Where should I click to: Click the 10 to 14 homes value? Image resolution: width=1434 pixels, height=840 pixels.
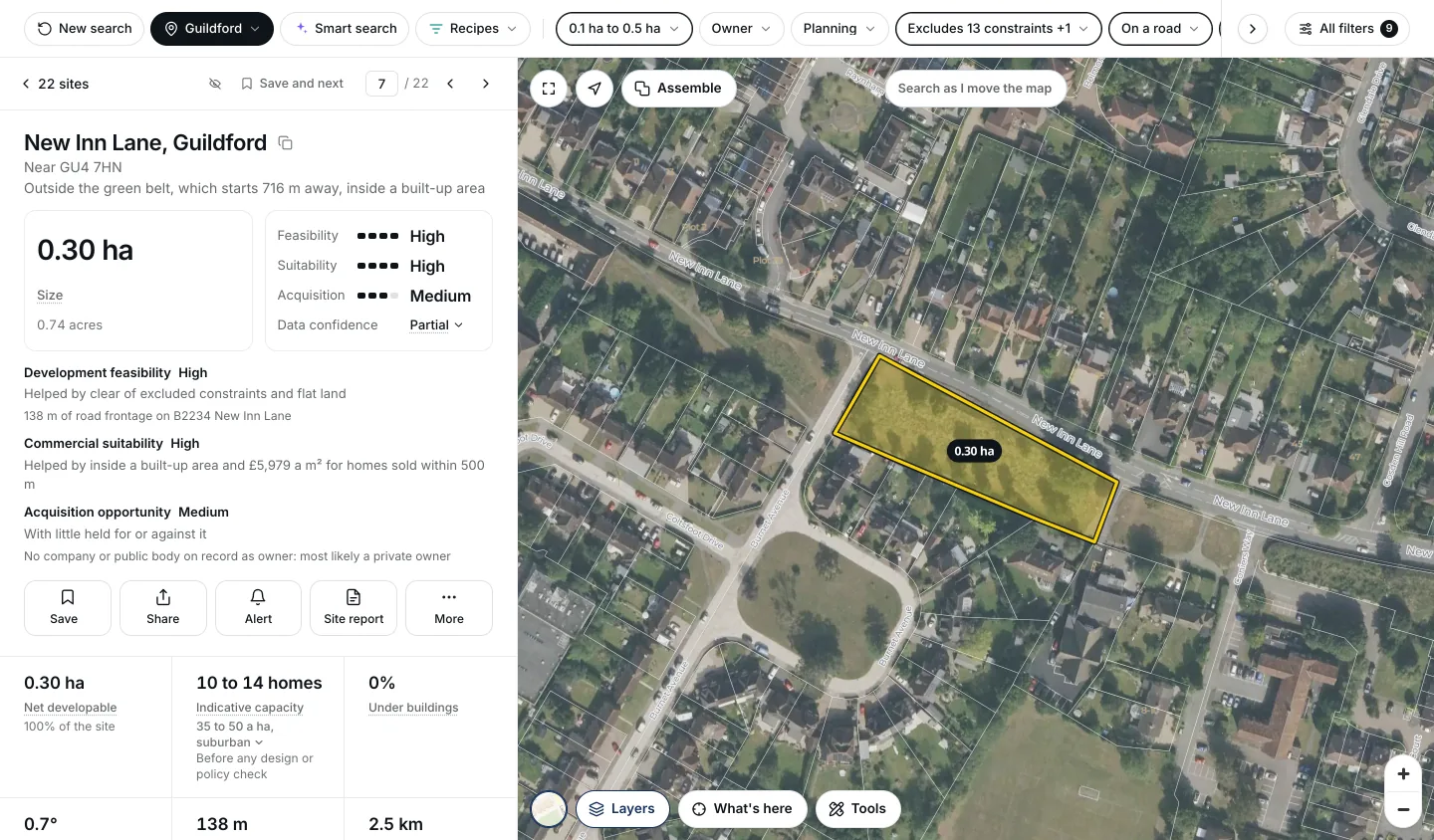259,683
